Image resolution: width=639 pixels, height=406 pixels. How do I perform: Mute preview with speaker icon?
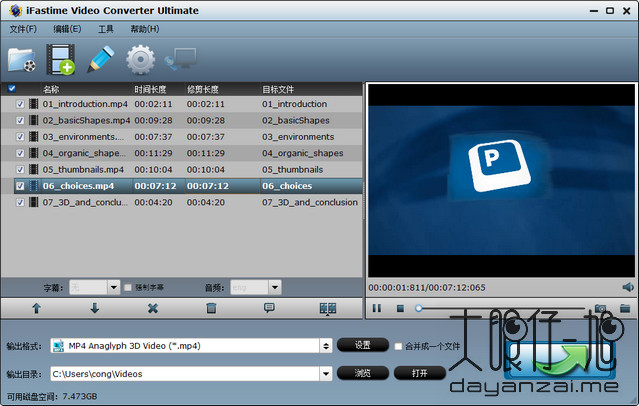[628, 287]
